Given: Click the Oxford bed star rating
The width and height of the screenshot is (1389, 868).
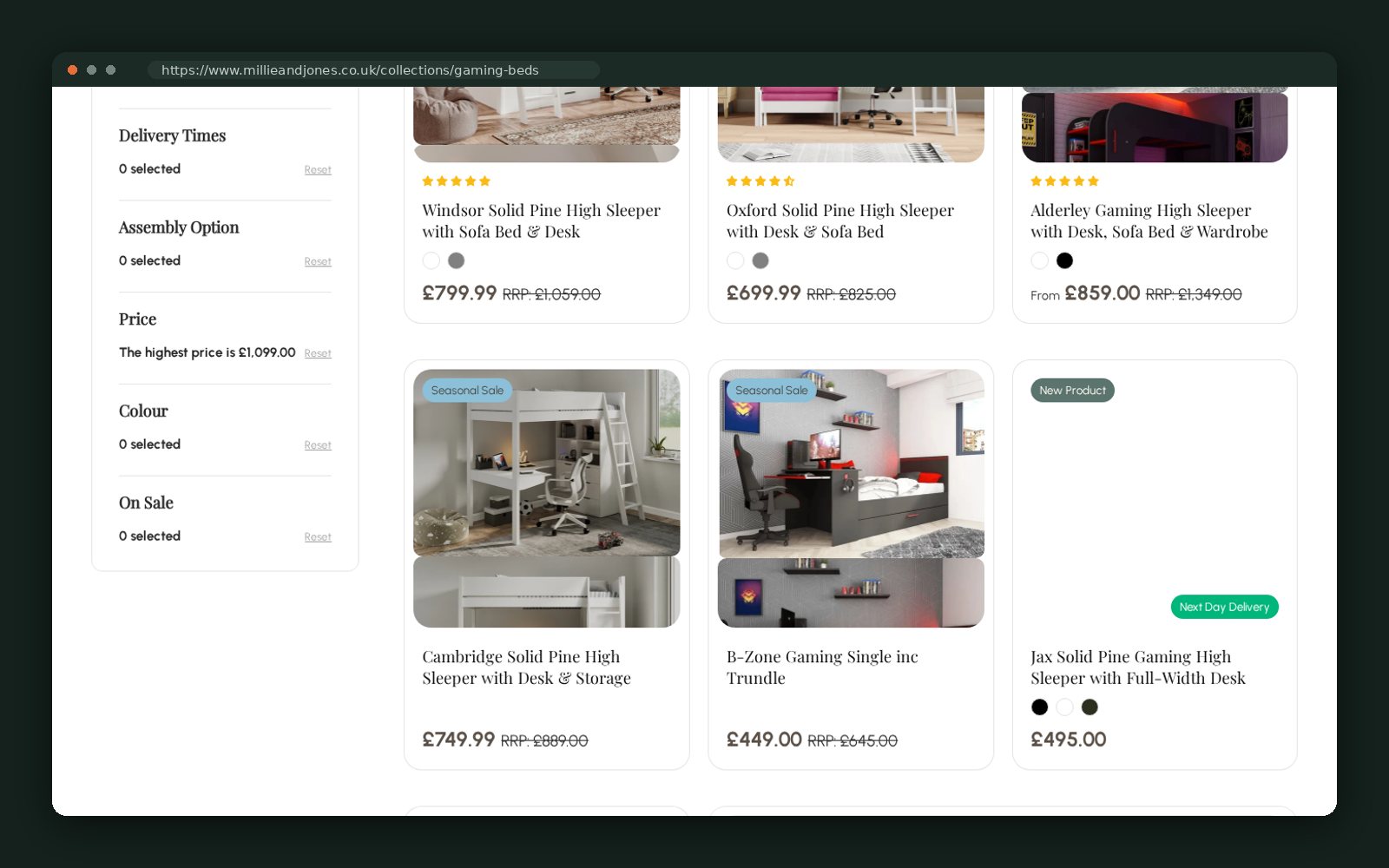Looking at the screenshot, I should [x=760, y=181].
